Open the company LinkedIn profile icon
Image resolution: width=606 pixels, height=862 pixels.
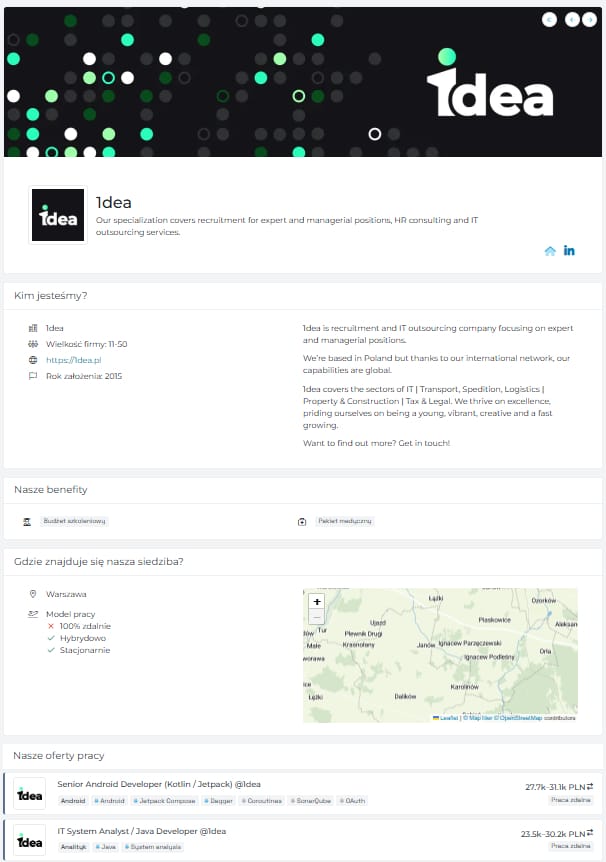point(569,251)
